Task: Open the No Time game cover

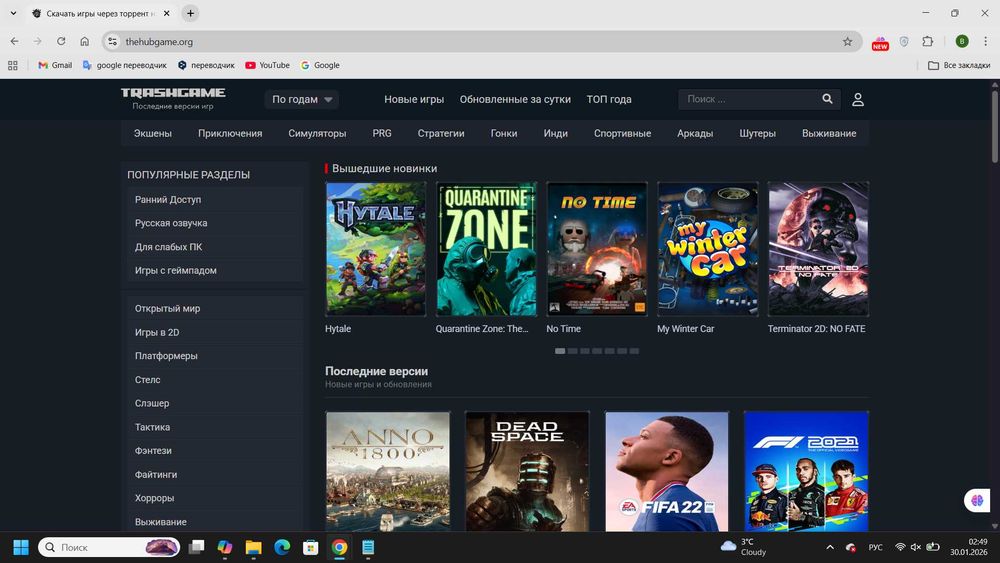Action: pos(597,249)
